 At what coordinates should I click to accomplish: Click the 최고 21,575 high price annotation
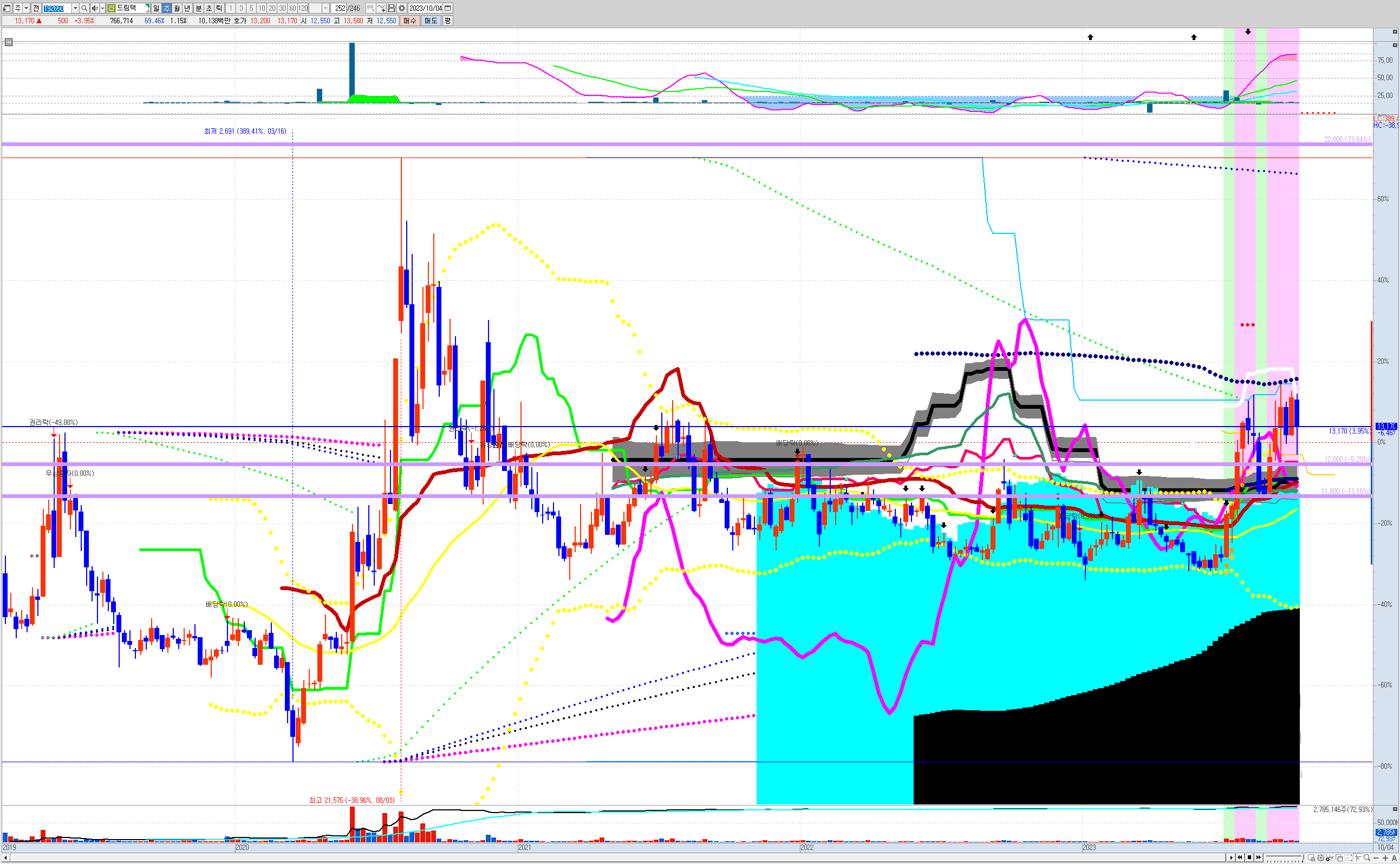pos(352,801)
